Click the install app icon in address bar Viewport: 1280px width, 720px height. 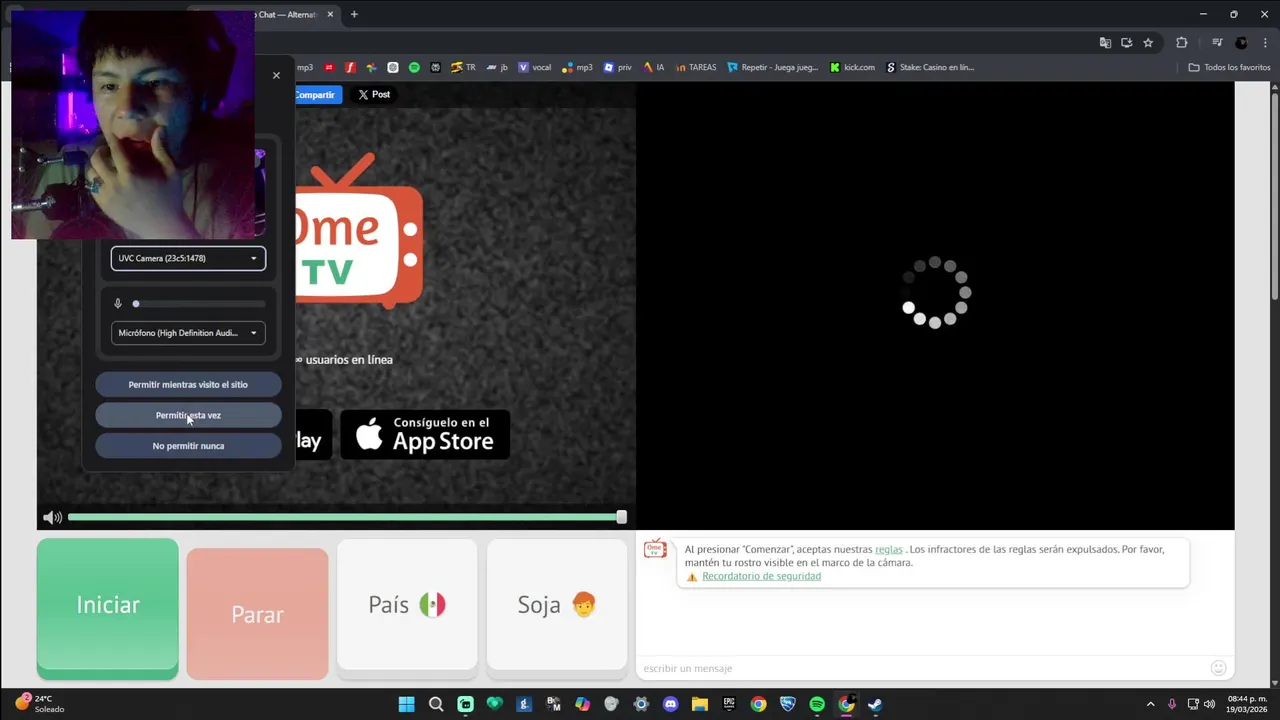pyautogui.click(x=1126, y=42)
